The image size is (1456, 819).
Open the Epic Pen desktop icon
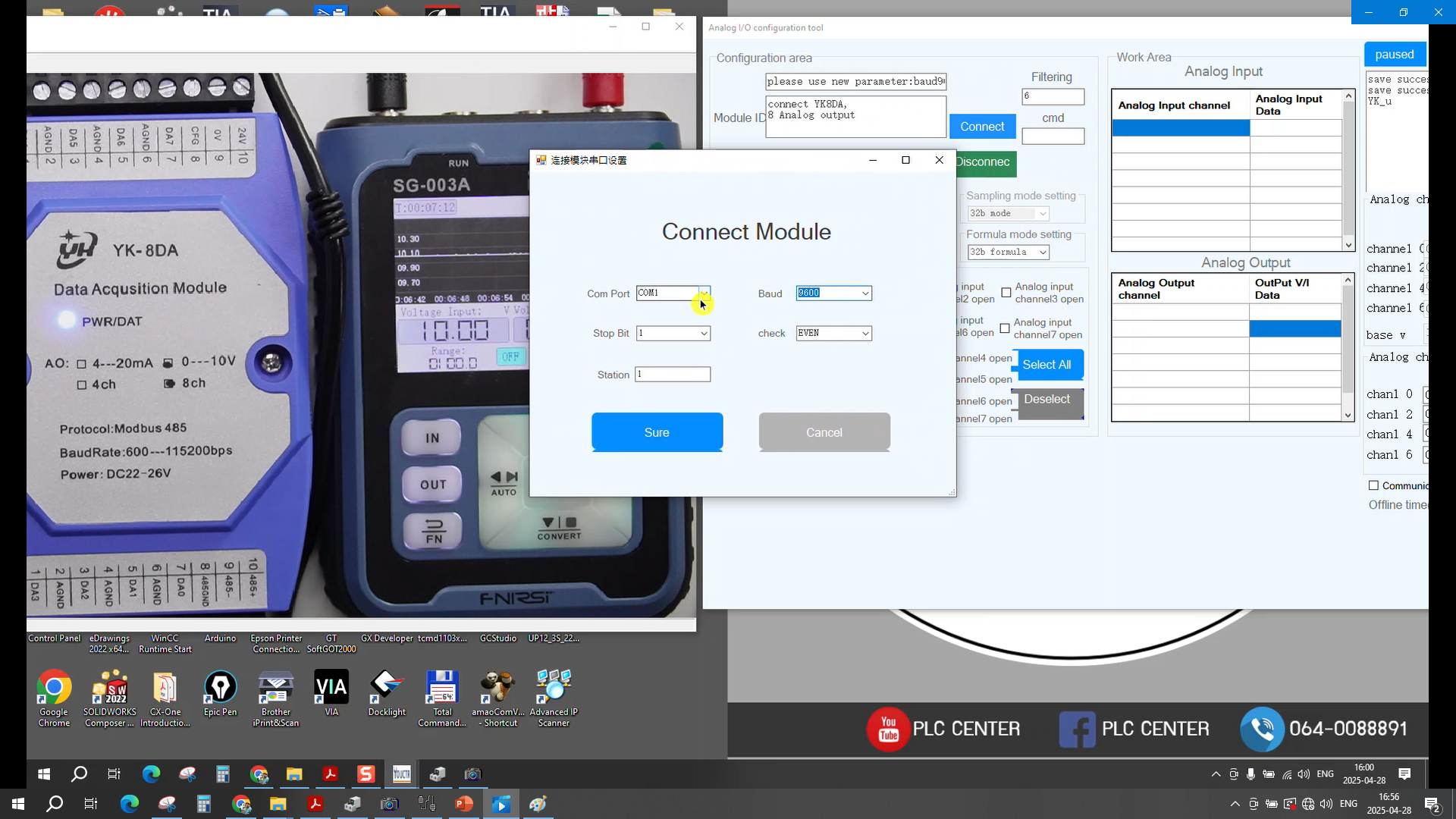[x=220, y=689]
